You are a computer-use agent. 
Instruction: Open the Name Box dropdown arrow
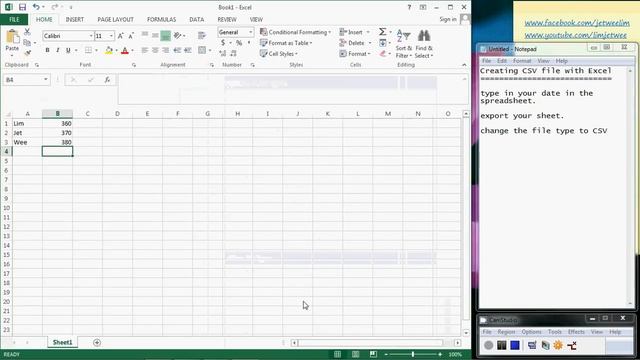click(x=46, y=80)
